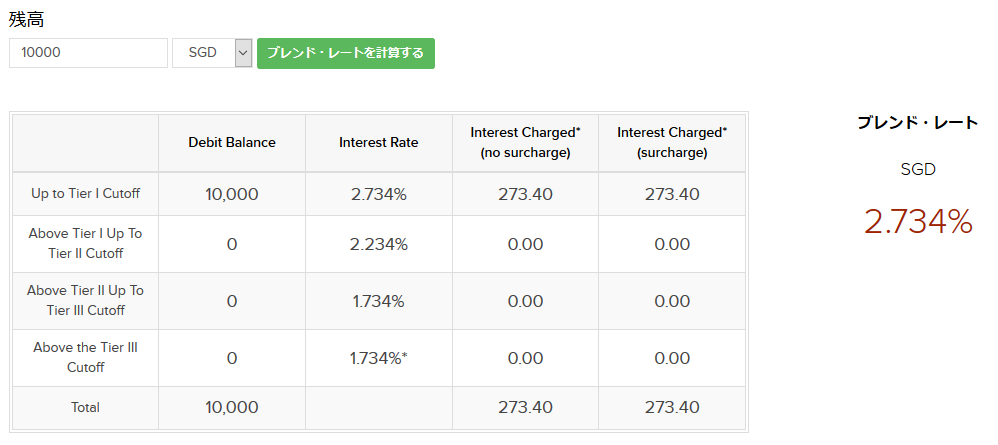Click the balance input field showing 10000
The image size is (998, 445).
click(88, 53)
